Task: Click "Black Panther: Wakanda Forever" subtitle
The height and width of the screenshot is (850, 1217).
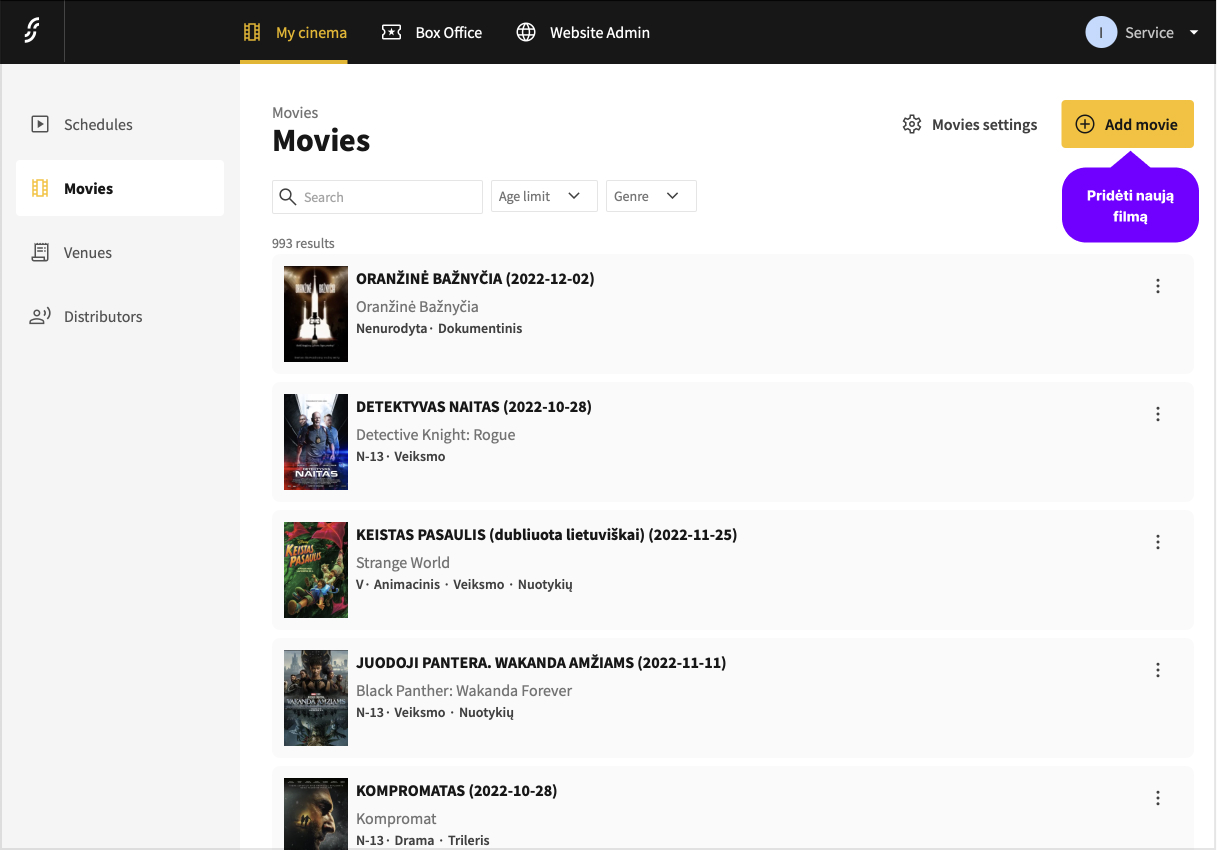Action: tap(464, 691)
